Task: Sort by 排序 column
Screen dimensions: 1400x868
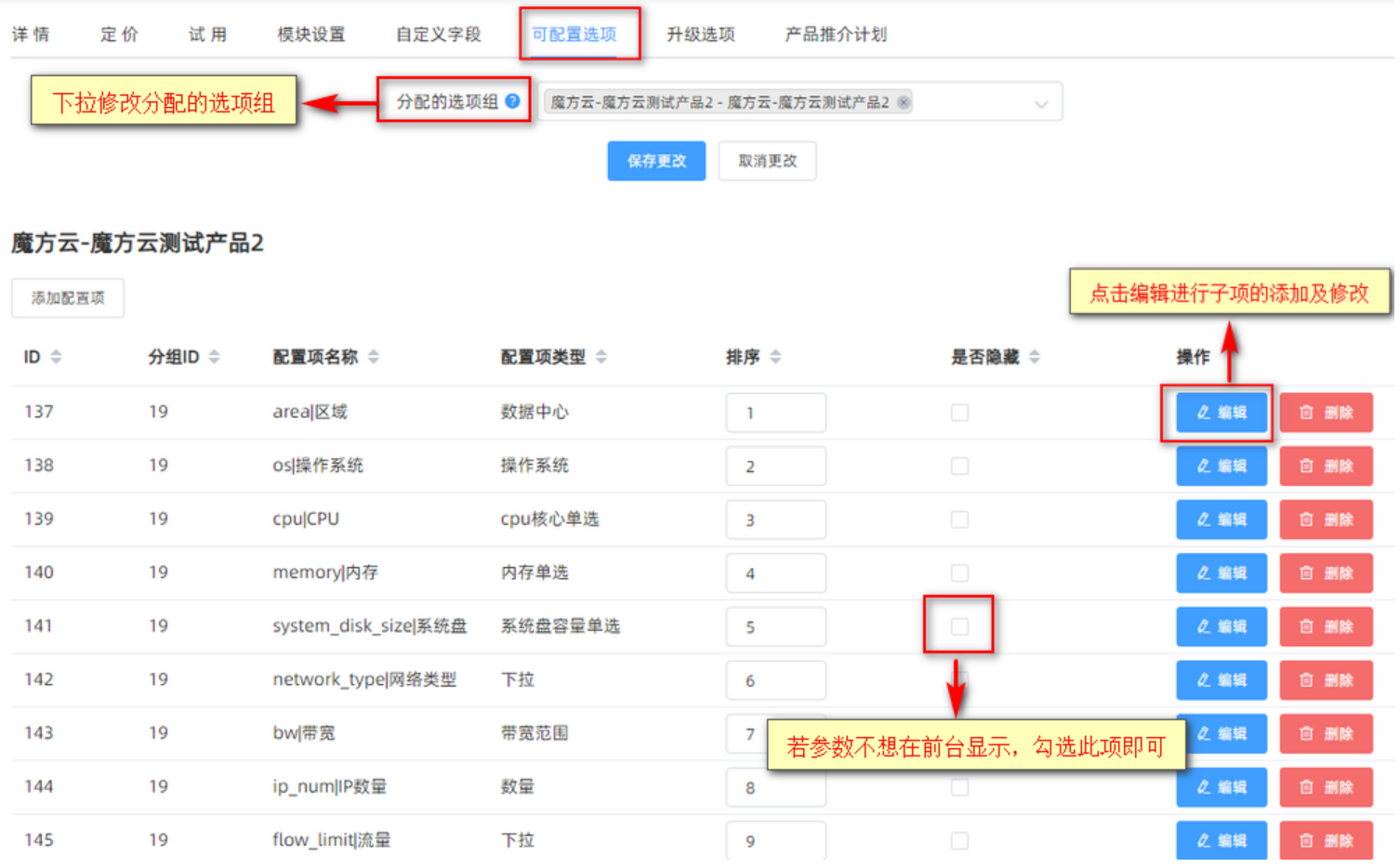Action: pos(775,357)
